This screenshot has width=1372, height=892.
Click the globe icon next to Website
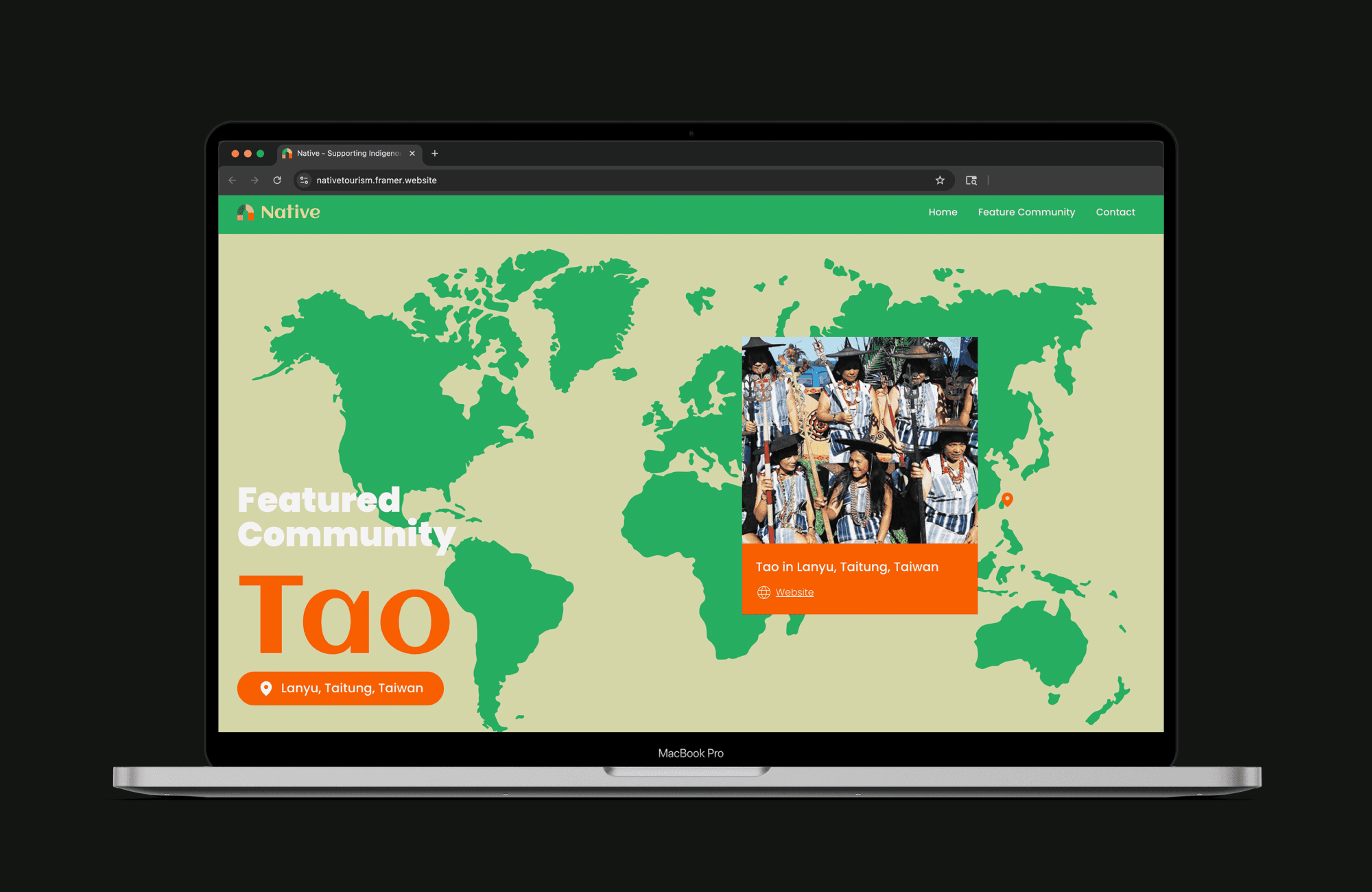(x=763, y=591)
